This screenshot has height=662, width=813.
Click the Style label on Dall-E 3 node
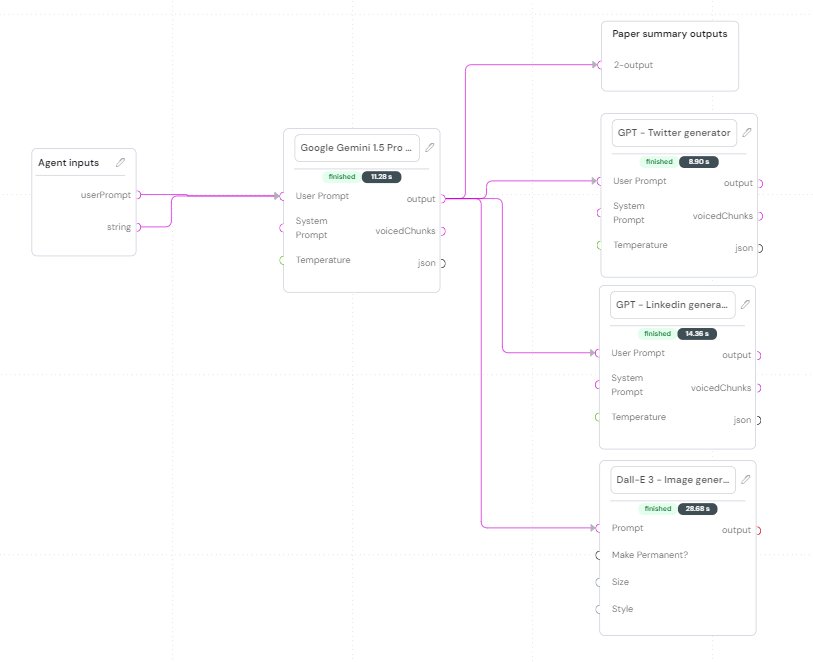point(622,609)
